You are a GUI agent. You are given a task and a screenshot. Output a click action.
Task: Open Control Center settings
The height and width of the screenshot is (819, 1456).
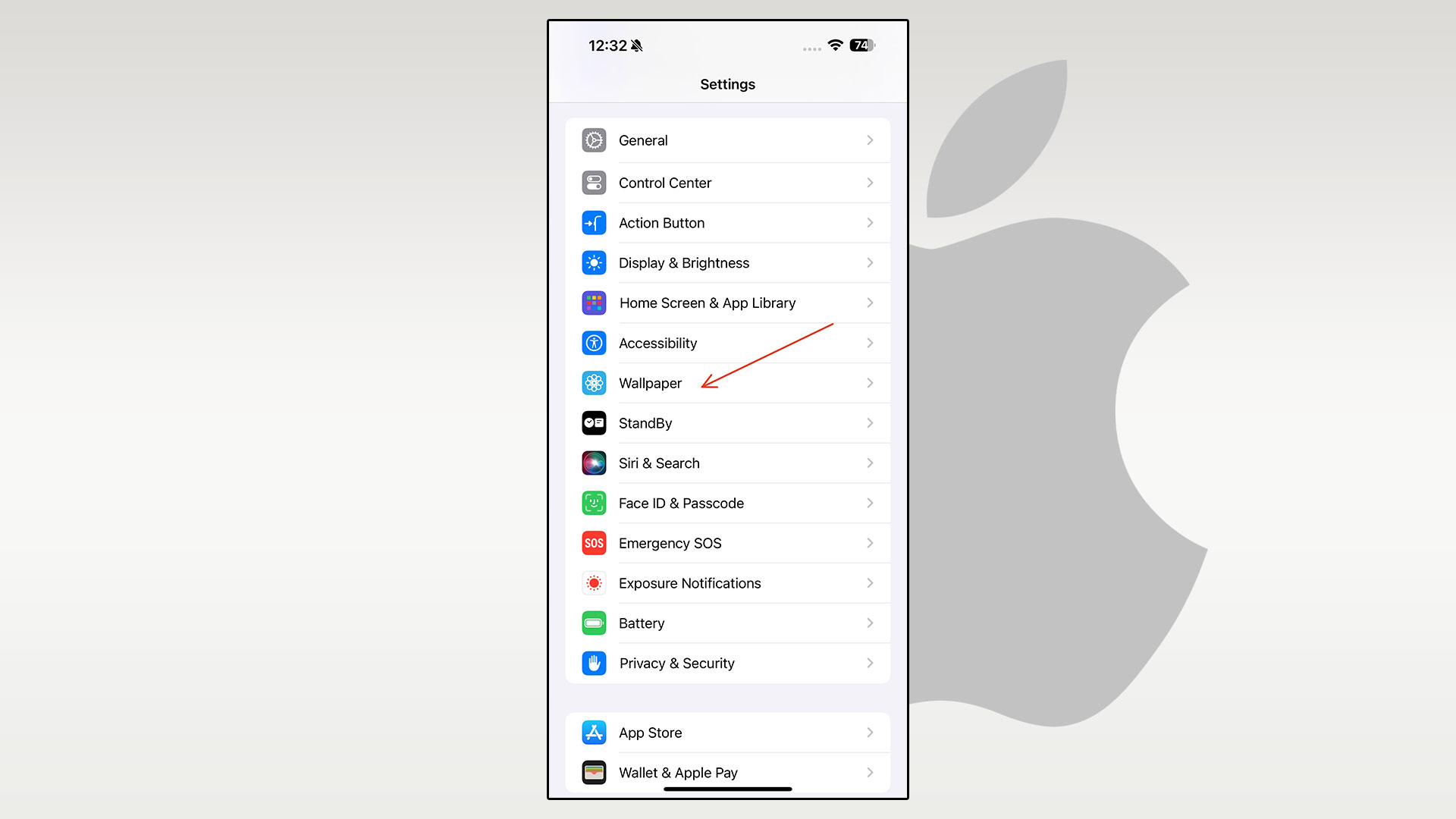click(x=728, y=182)
